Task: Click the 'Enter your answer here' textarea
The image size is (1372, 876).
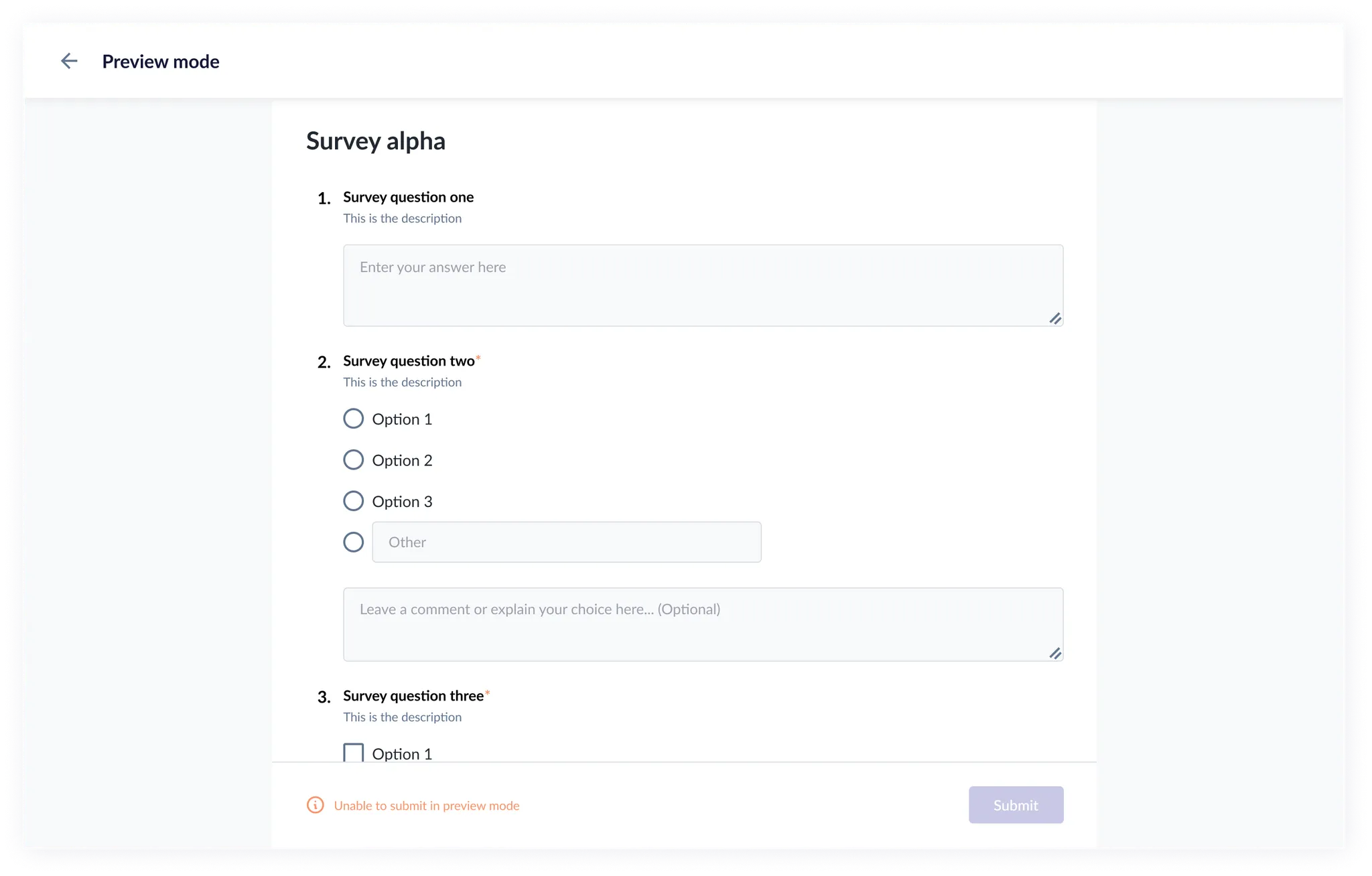Action: tap(702, 285)
